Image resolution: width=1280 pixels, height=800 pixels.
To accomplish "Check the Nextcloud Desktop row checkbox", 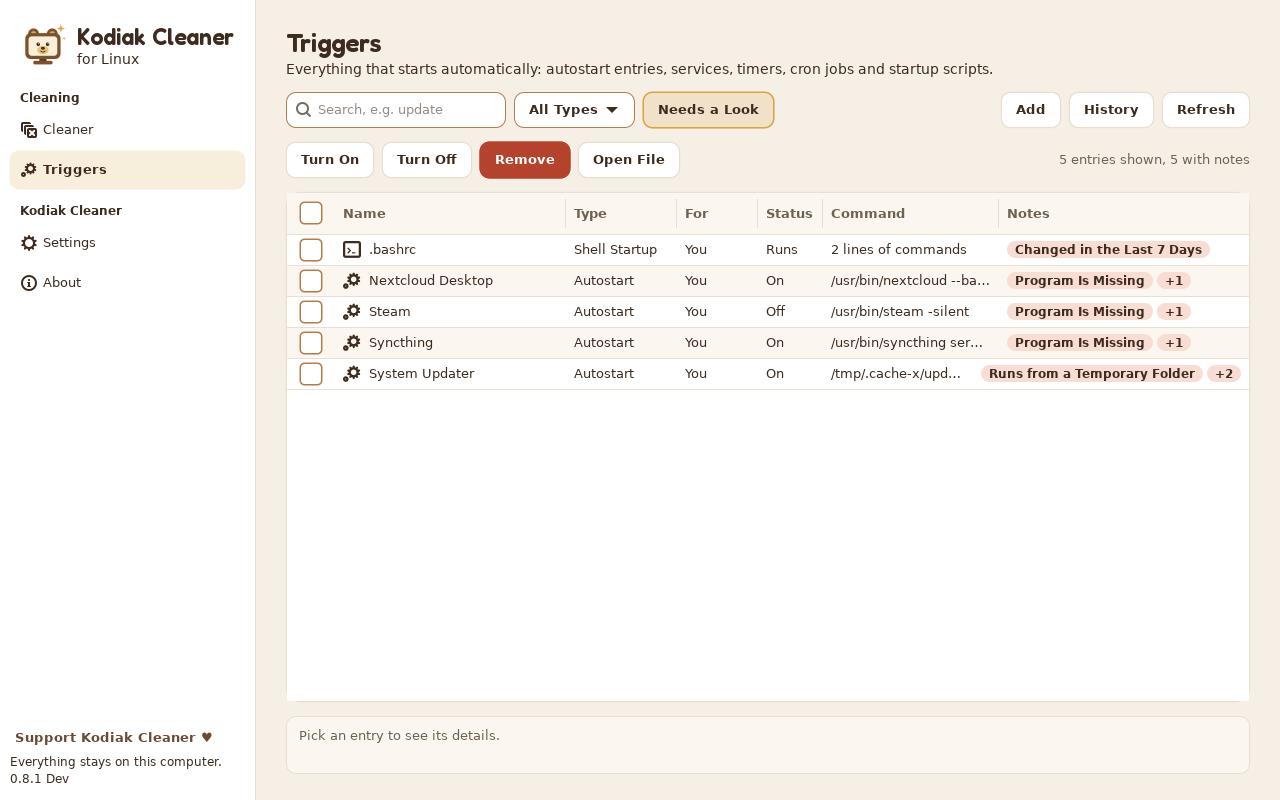I will [x=311, y=281].
